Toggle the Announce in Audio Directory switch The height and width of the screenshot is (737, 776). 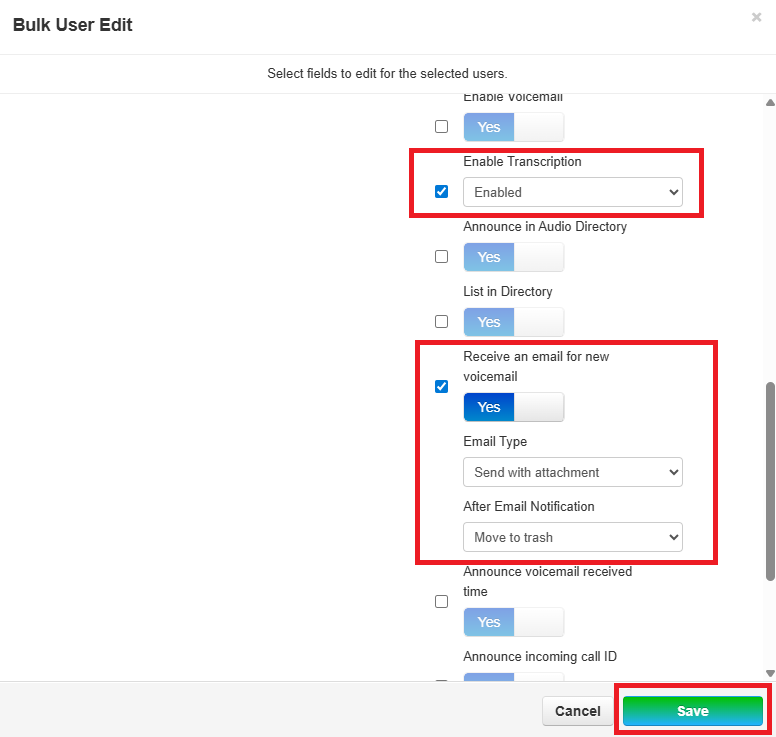pos(513,257)
